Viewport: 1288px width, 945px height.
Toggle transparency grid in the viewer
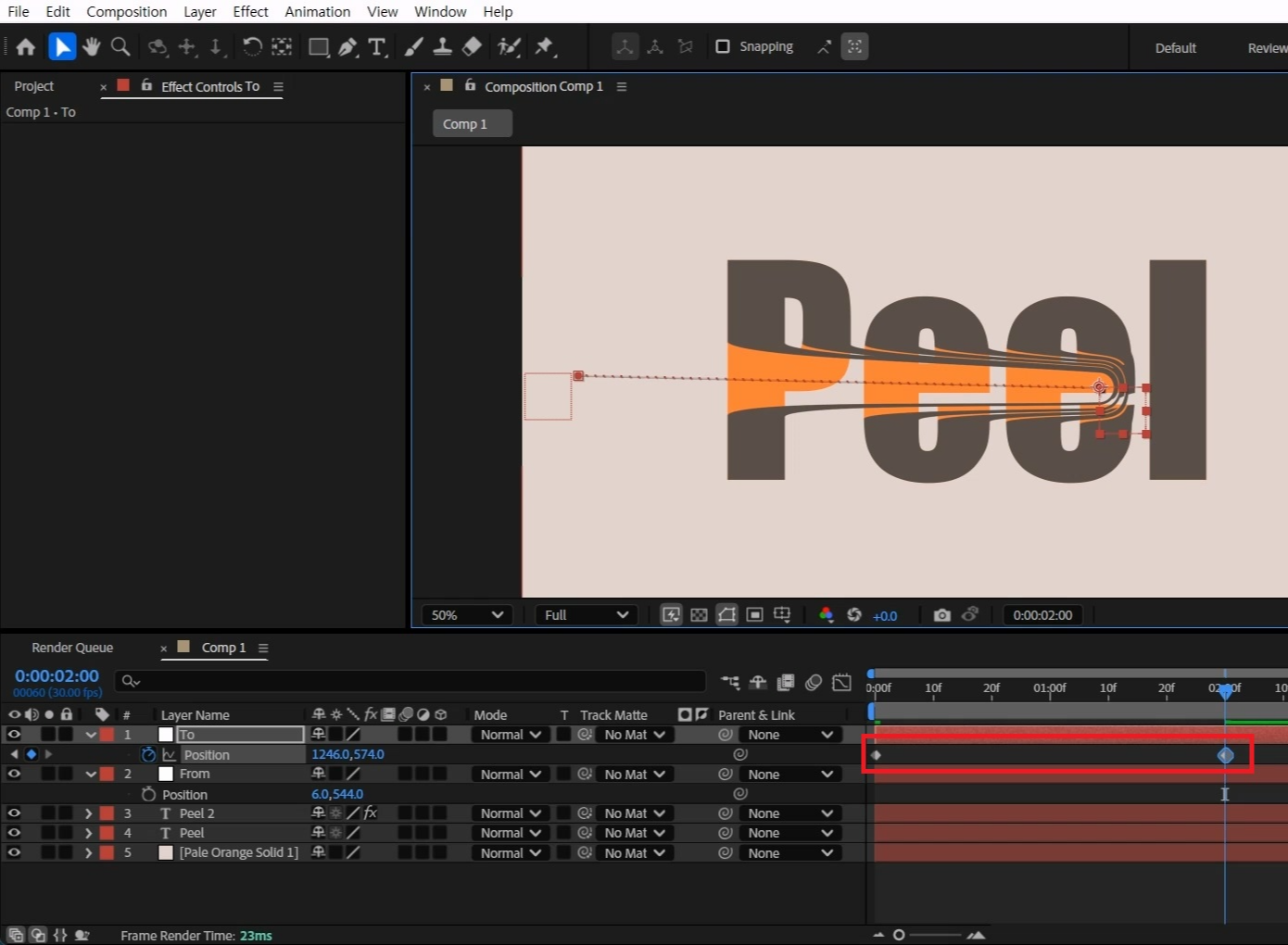[699, 615]
